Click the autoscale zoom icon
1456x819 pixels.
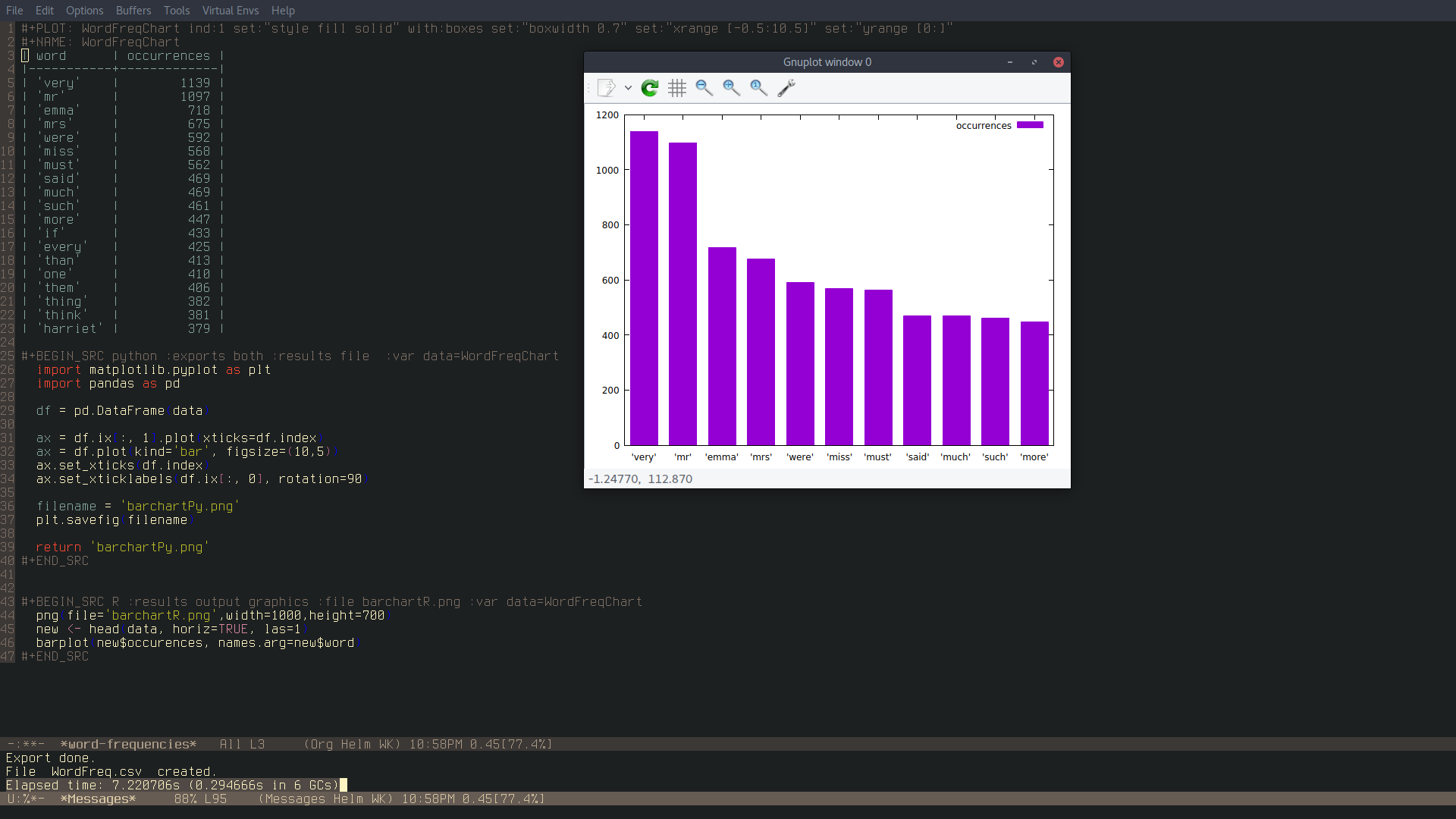point(758,88)
